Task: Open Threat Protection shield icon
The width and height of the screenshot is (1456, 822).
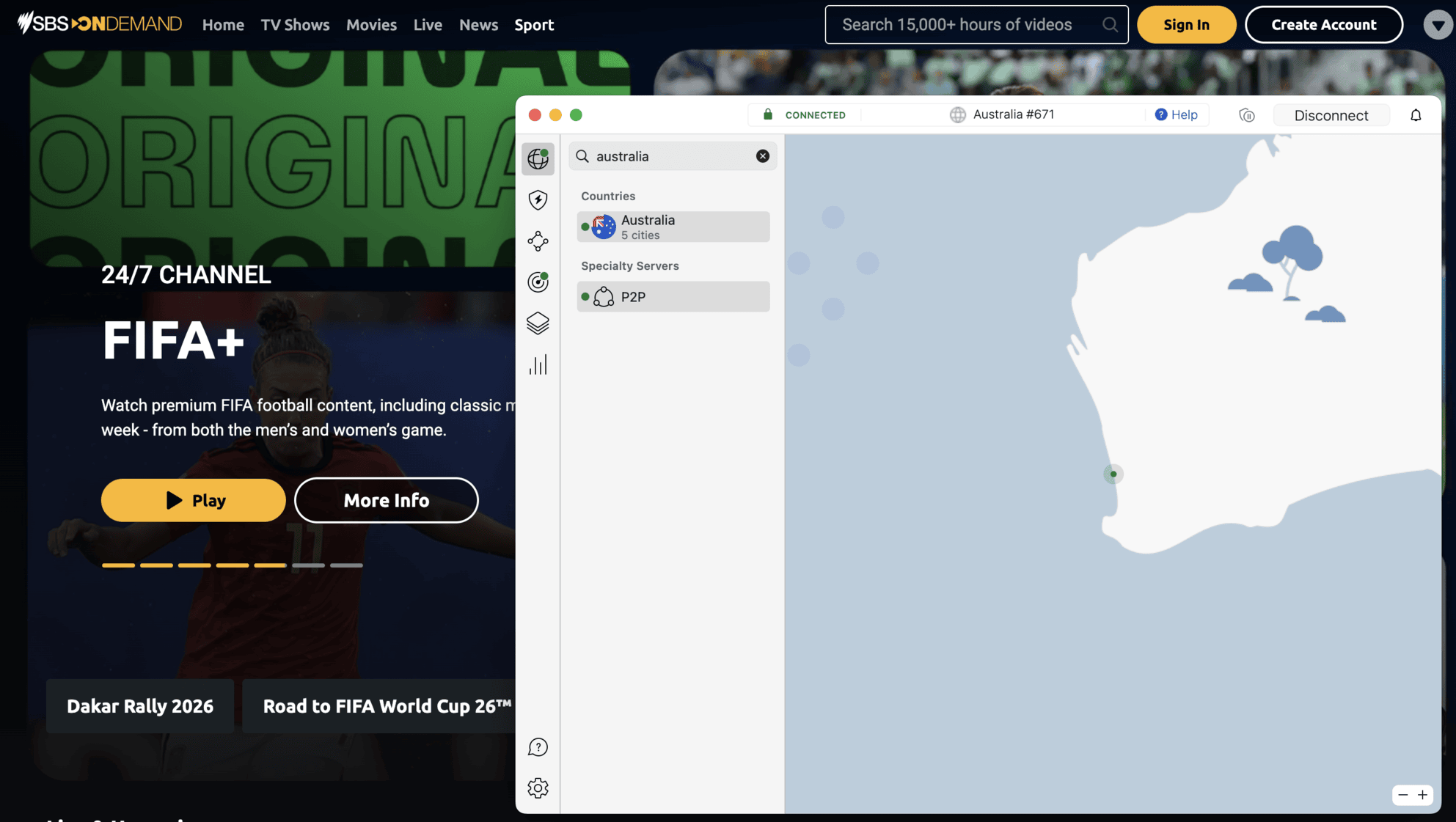Action: (538, 200)
